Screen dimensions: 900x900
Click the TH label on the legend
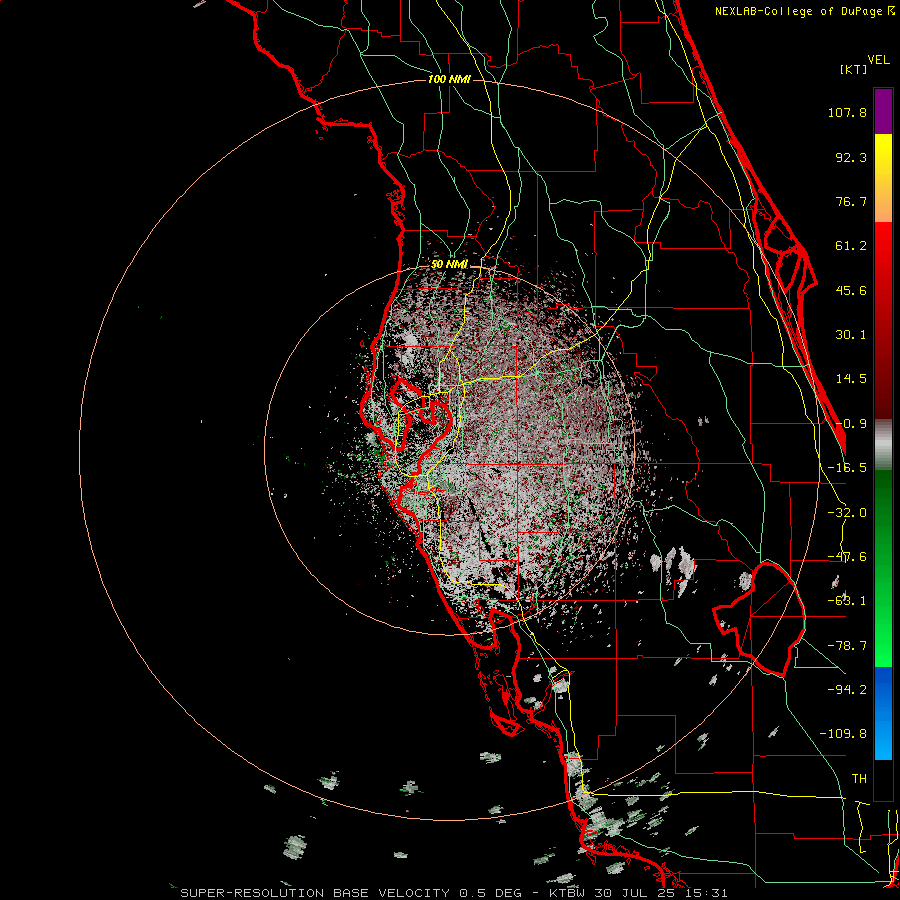coord(859,778)
